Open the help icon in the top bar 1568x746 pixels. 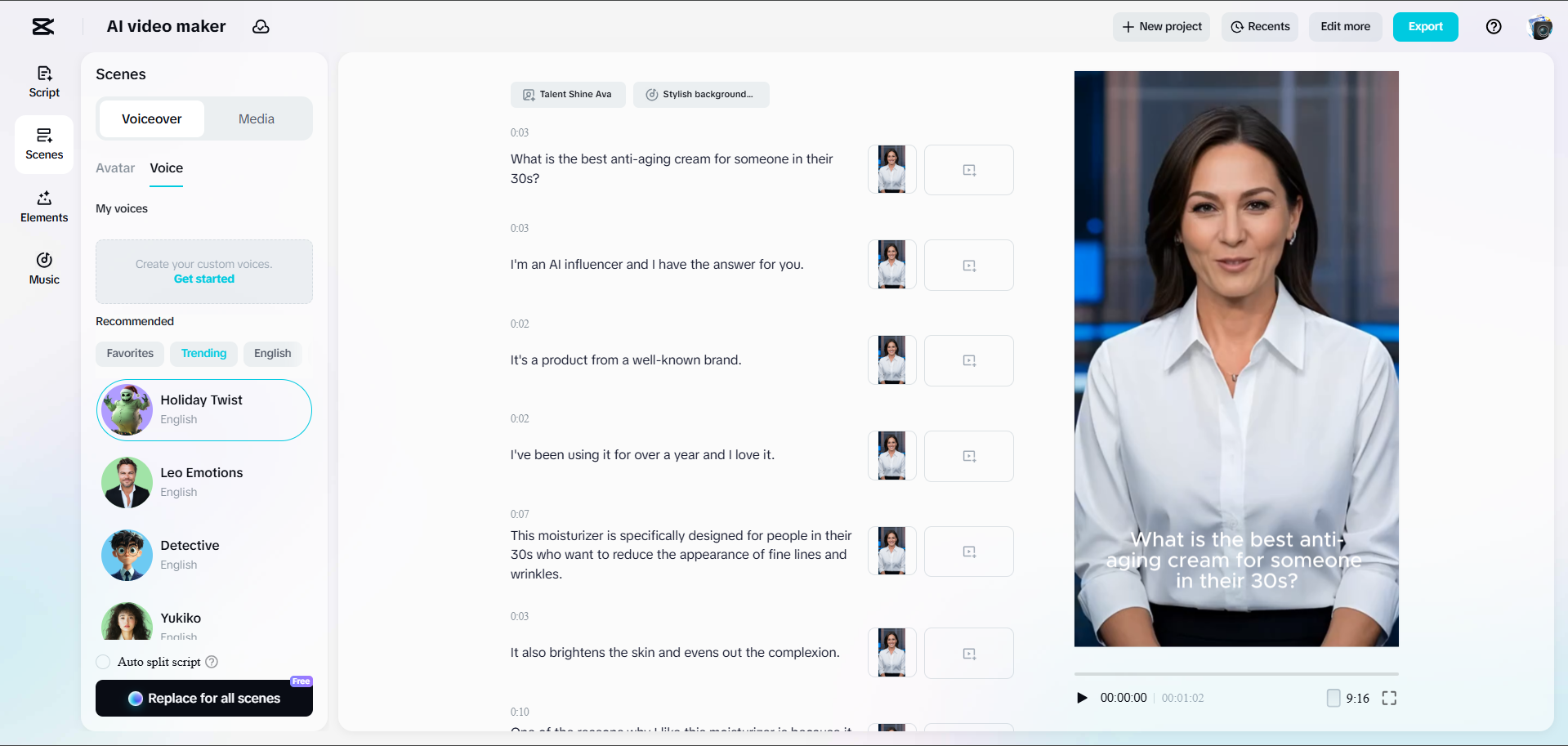click(x=1494, y=26)
